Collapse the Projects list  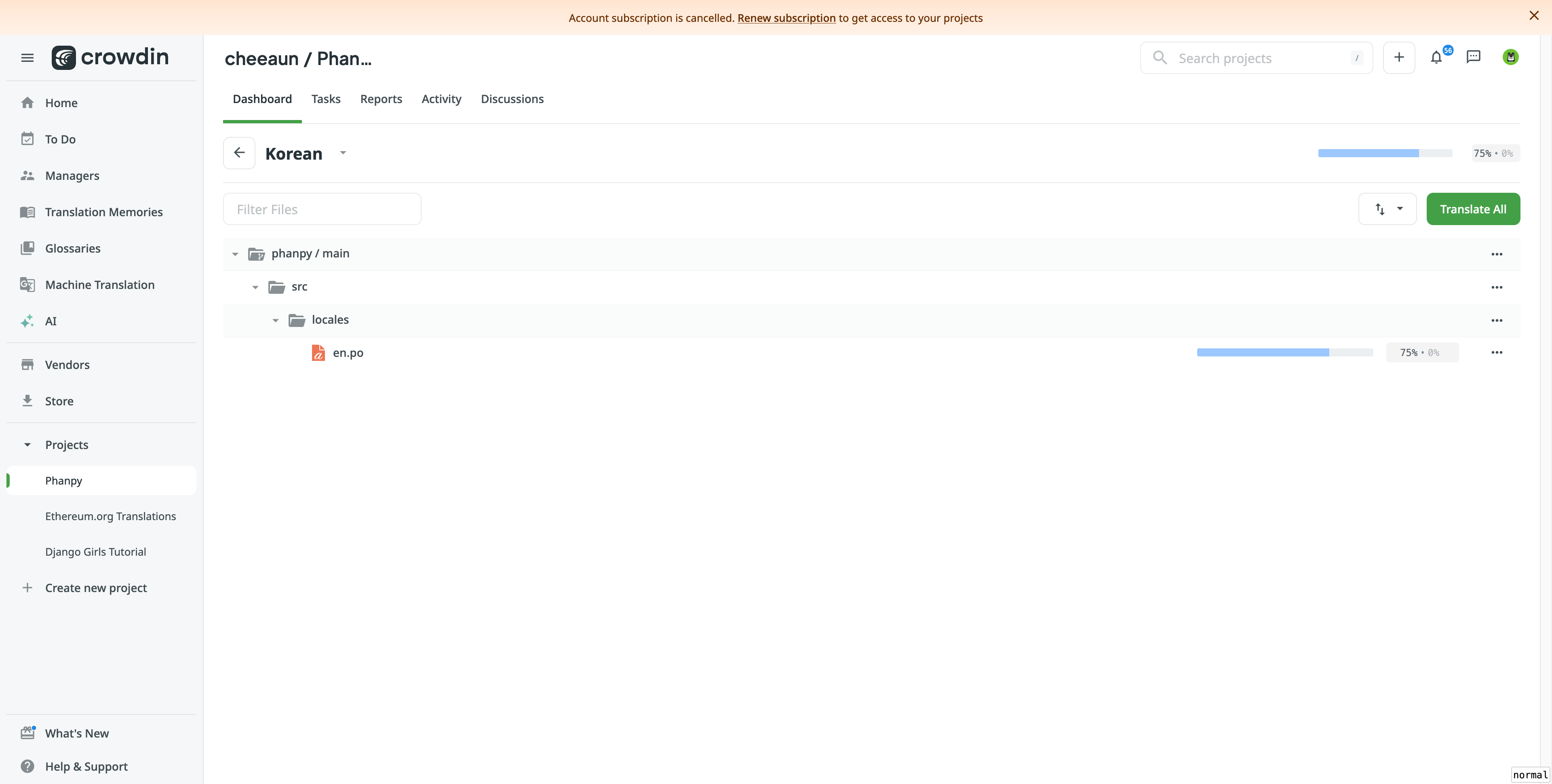coord(27,445)
